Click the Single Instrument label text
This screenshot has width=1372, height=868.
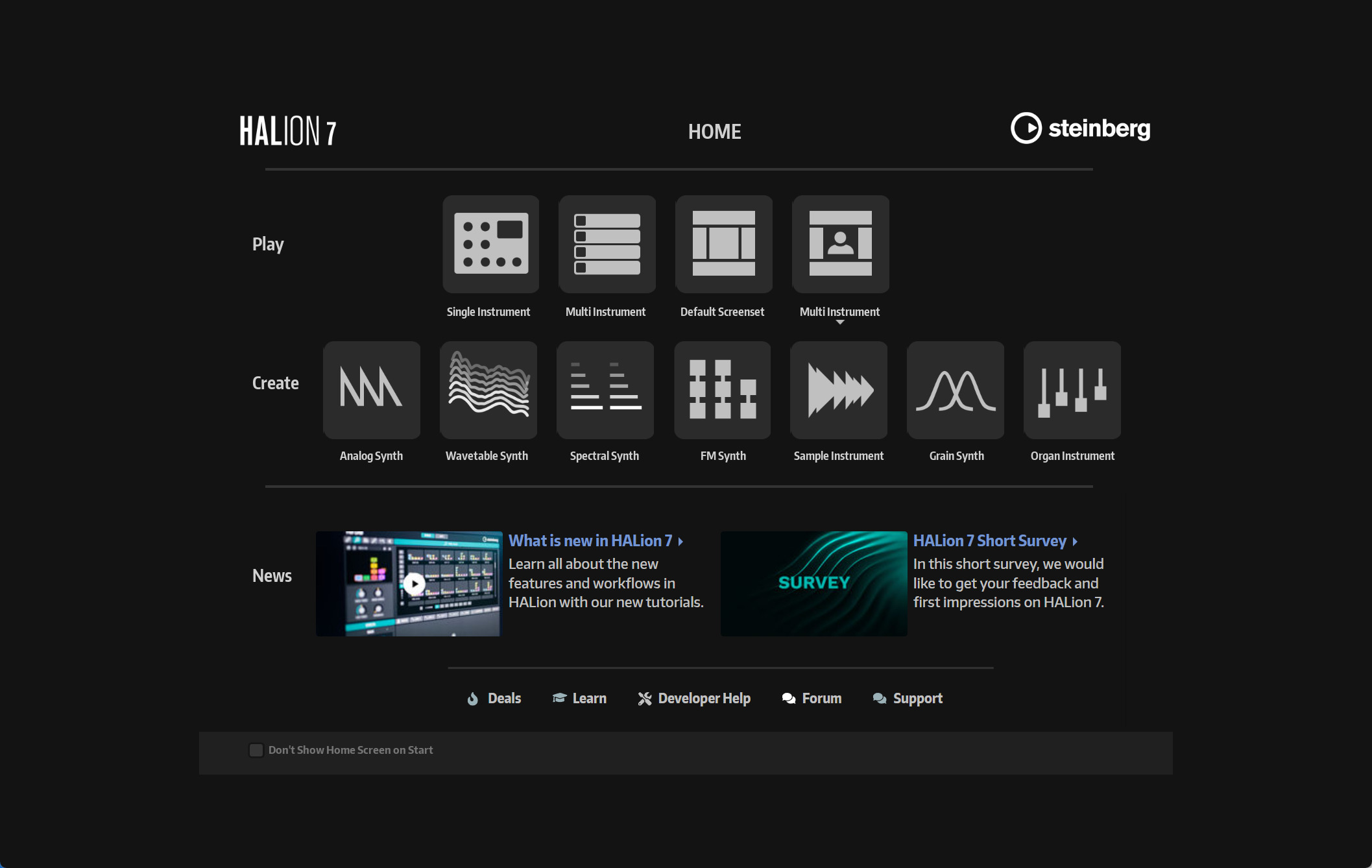[488, 312]
